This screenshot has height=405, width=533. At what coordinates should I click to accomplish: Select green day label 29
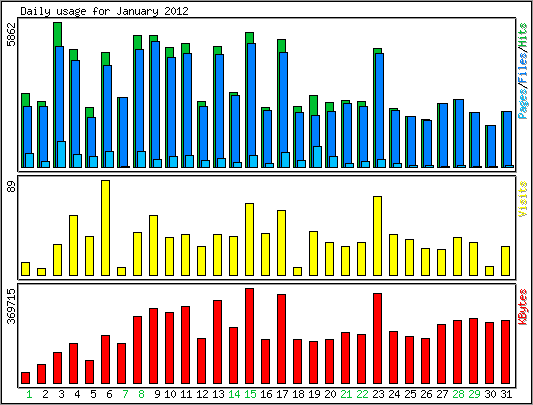pos(474,394)
